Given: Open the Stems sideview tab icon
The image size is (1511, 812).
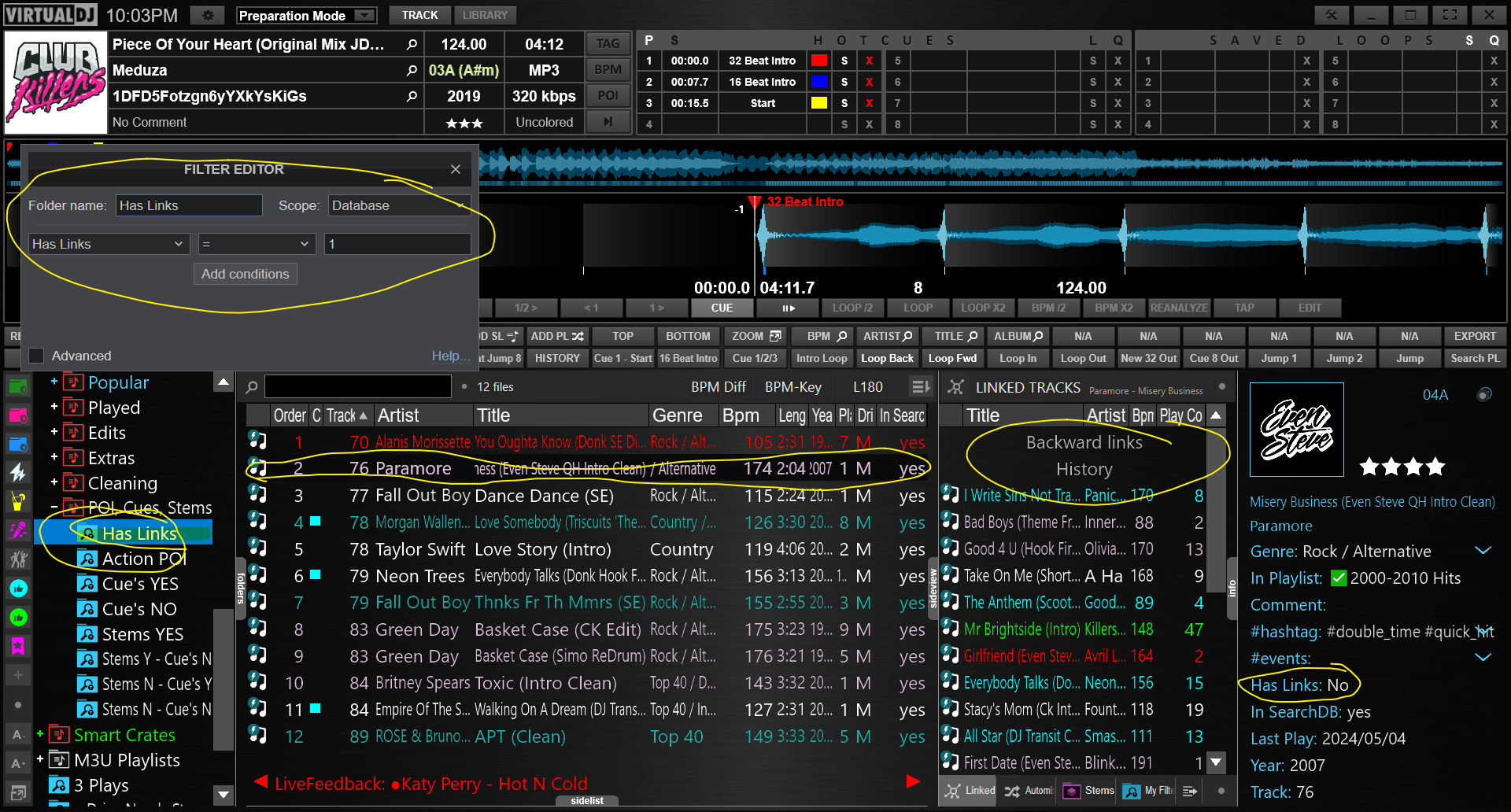Looking at the screenshot, I should click(1072, 791).
